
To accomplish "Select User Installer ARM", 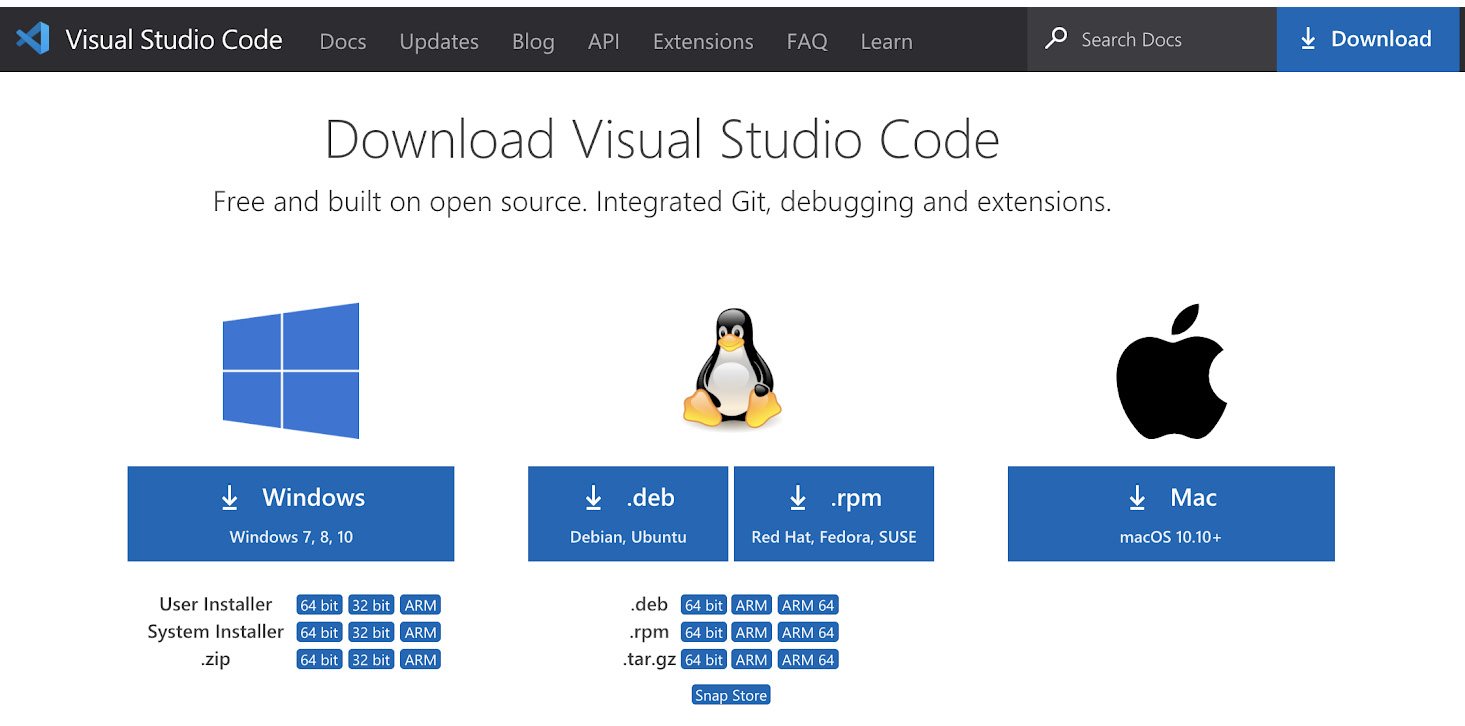I will (x=420, y=605).
